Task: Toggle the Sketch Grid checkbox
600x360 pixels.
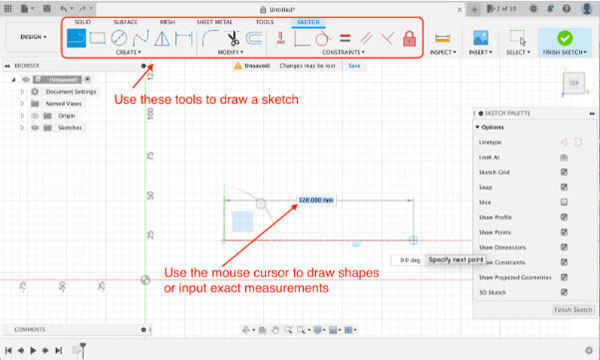Action: click(564, 172)
